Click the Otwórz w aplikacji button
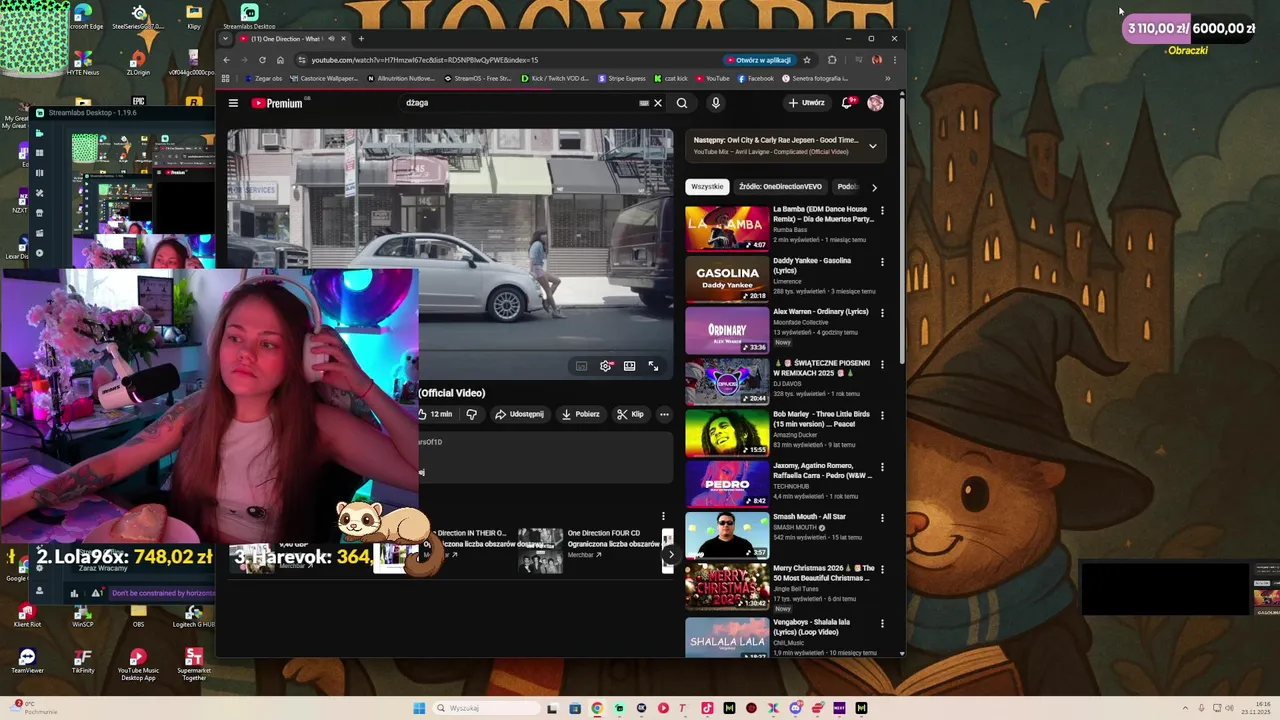The height and width of the screenshot is (720, 1280). click(759, 60)
